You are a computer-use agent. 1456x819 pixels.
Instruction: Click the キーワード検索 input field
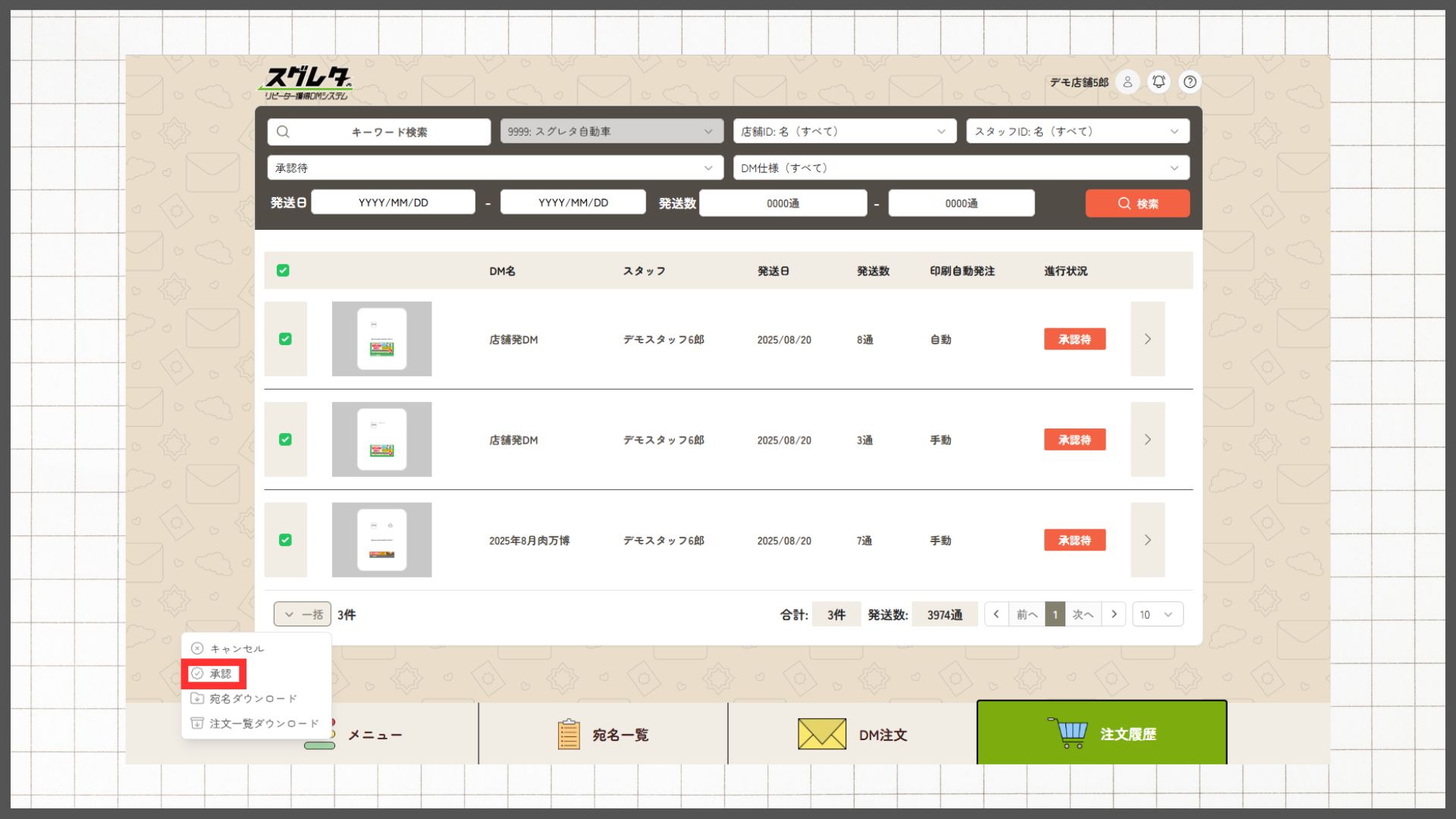(379, 131)
